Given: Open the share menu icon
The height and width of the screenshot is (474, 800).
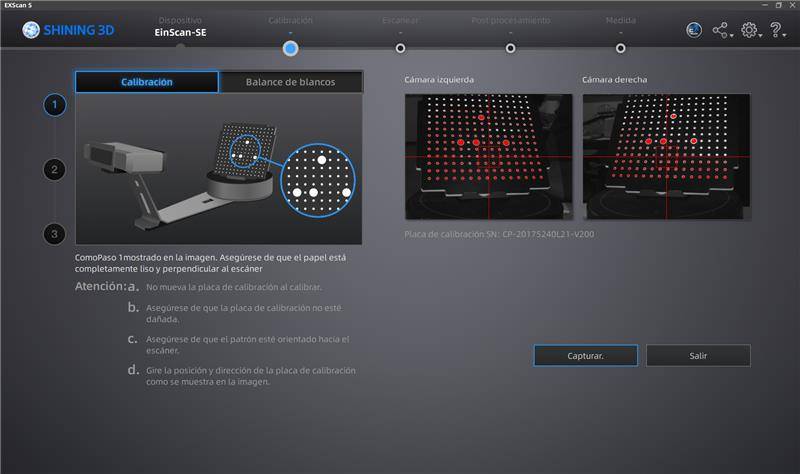Looking at the screenshot, I should coord(719,30).
